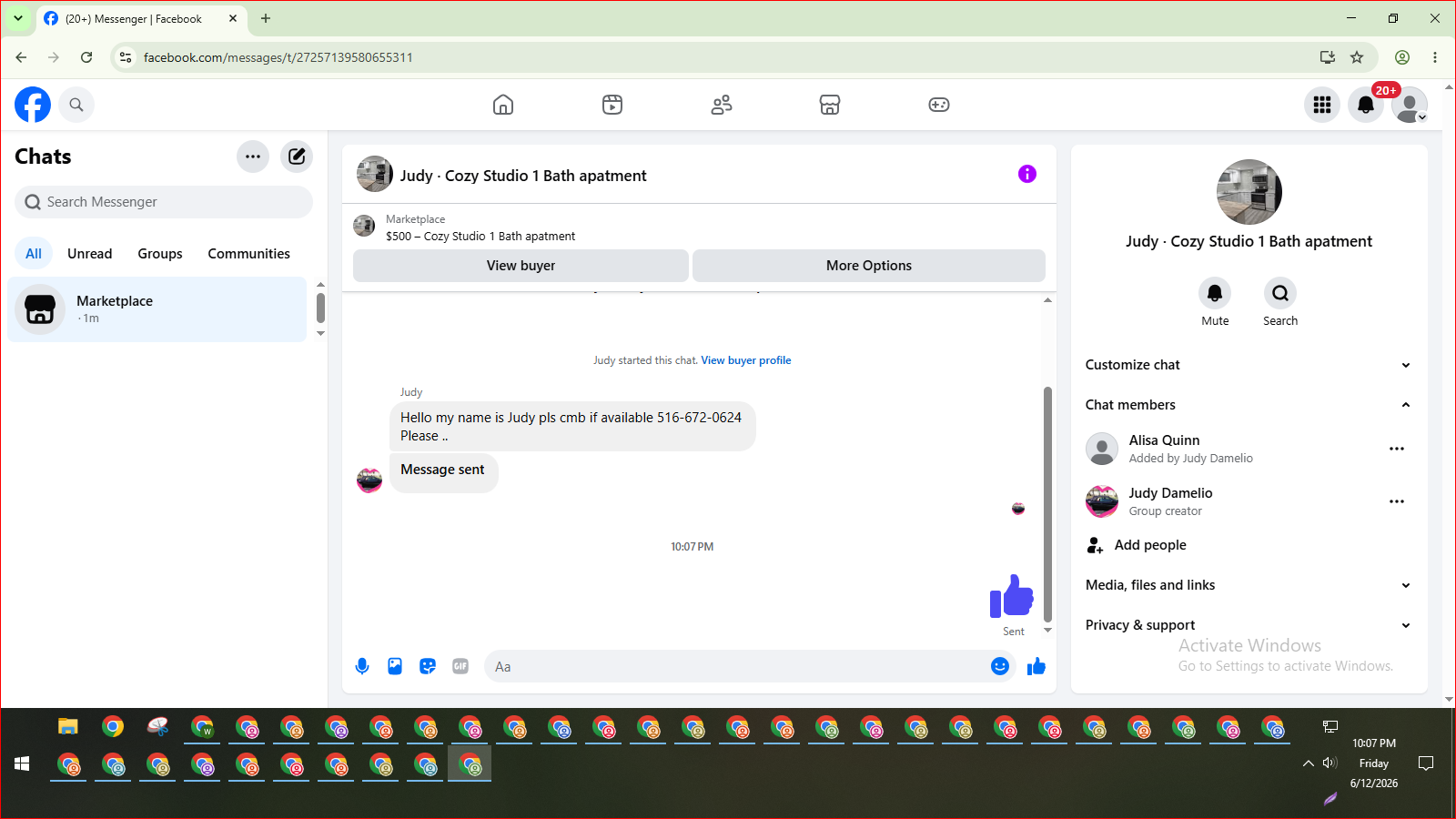Image resolution: width=1456 pixels, height=819 pixels.
Task: Switch to the Groups tab
Action: tap(160, 254)
